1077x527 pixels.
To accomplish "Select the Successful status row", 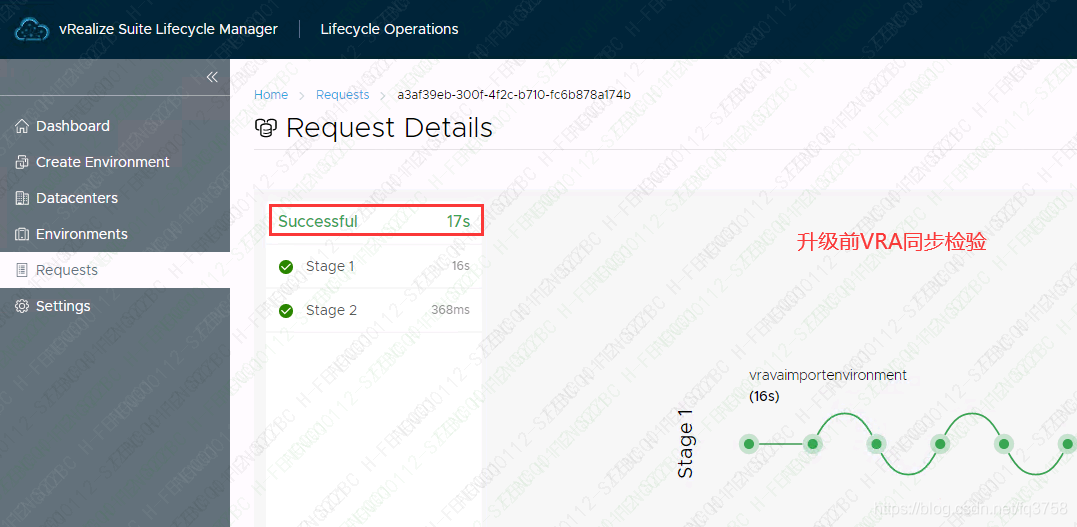I will click(374, 221).
